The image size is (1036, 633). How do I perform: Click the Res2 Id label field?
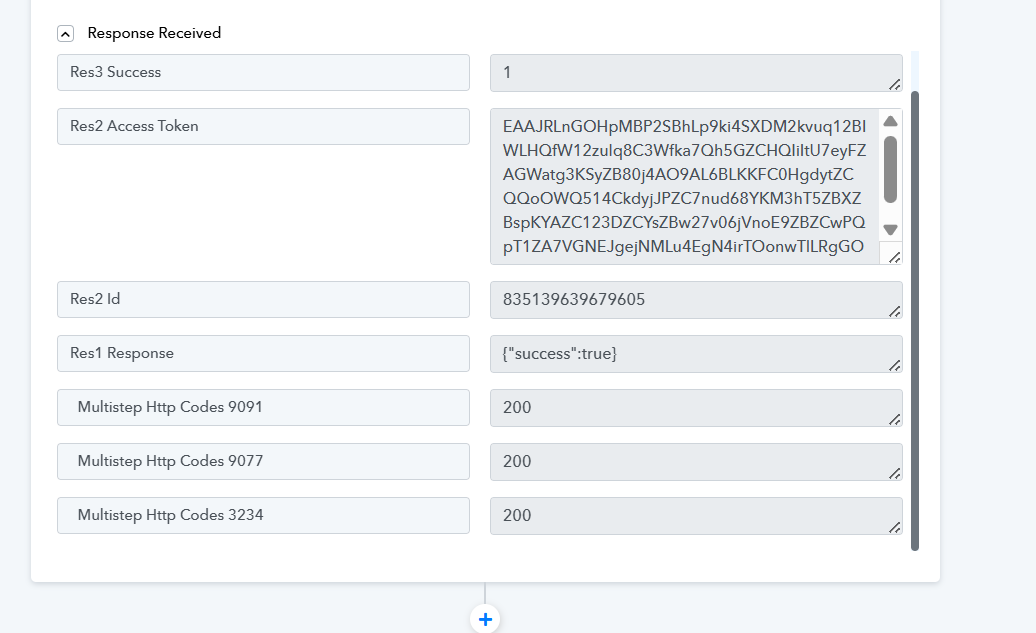(263, 299)
